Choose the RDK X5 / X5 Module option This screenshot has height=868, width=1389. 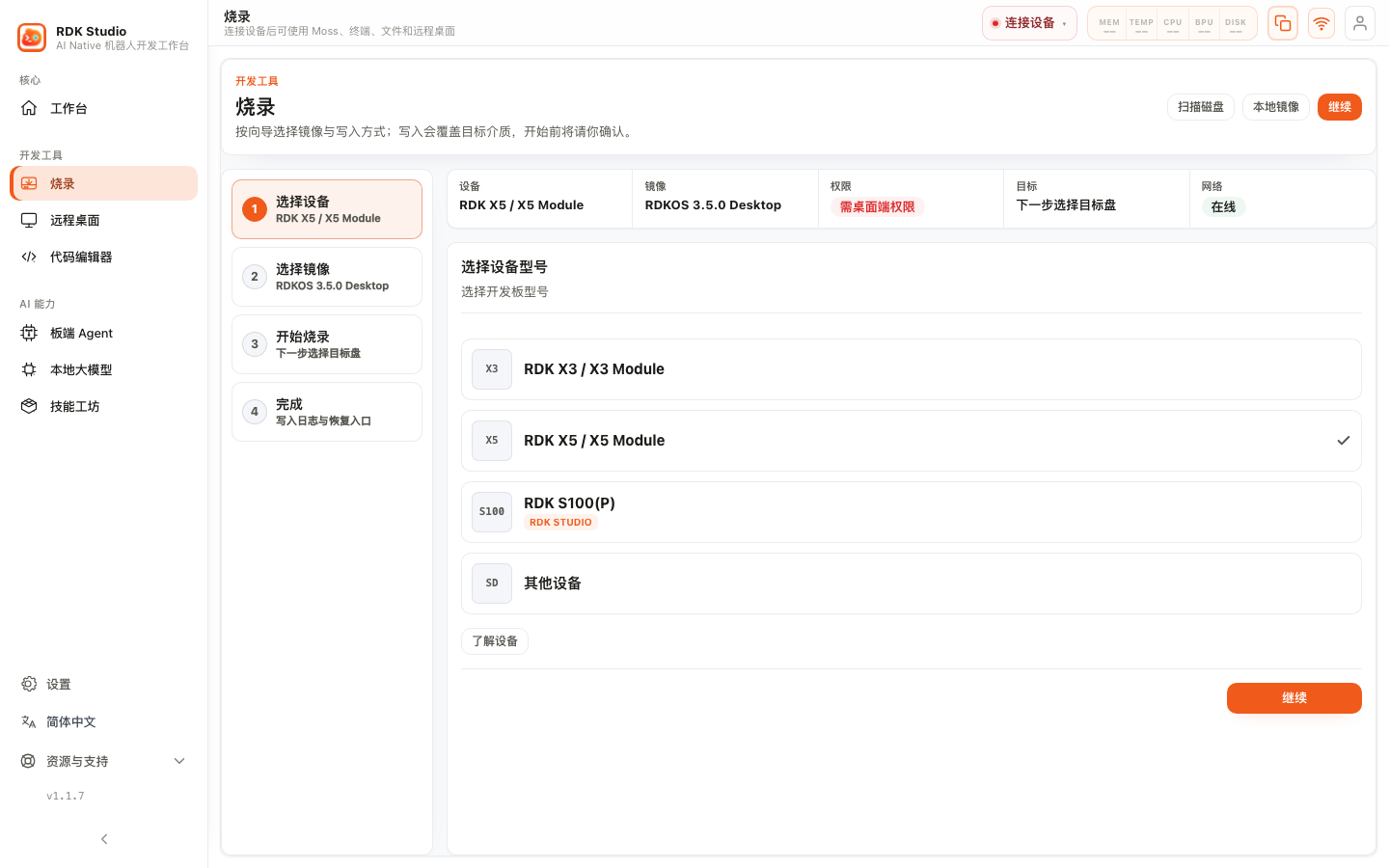click(x=912, y=441)
